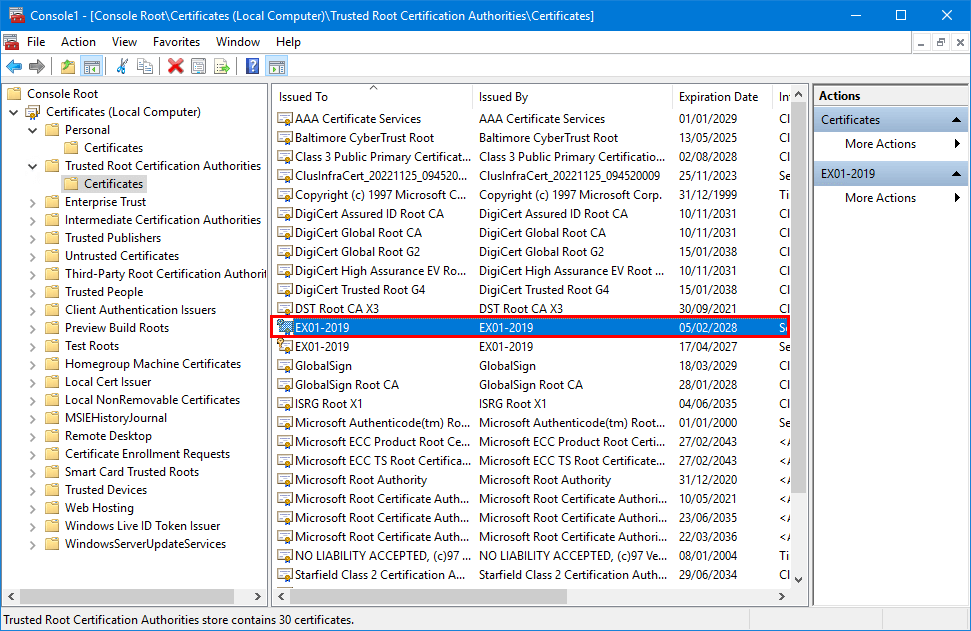Expand More Actions under Certificates
971x631 pixels.
[890, 144]
